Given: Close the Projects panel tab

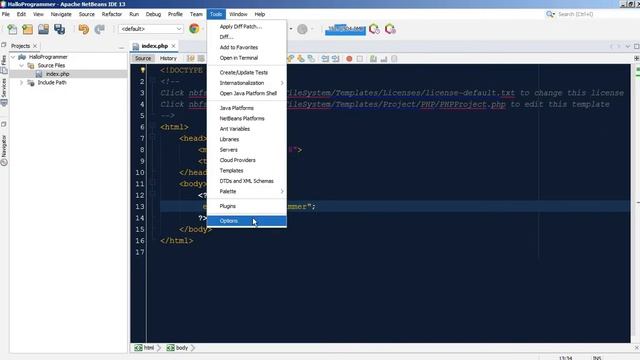Looking at the screenshot, I should click(x=35, y=46).
